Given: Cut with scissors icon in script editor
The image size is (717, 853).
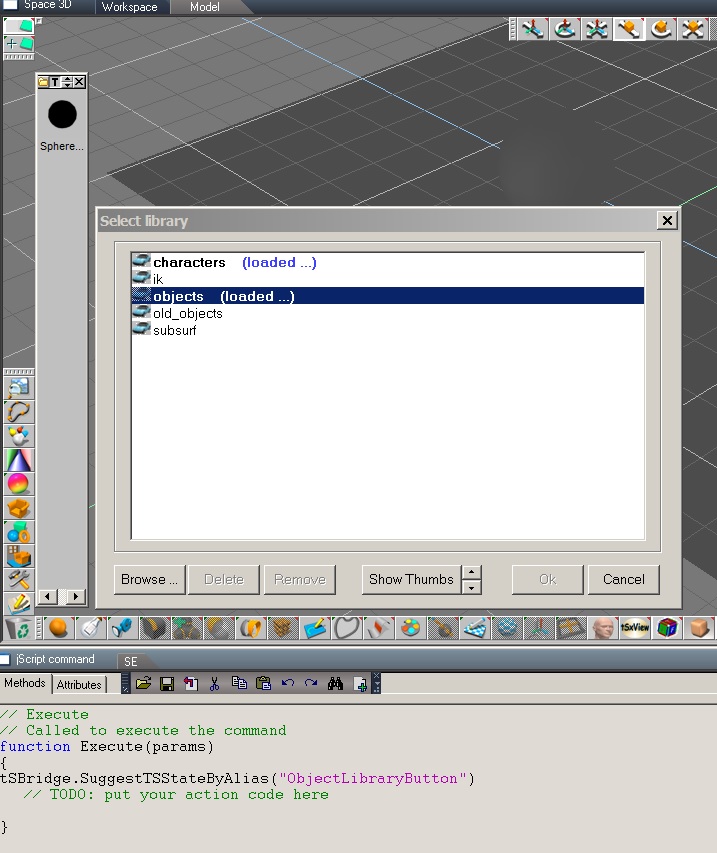Looking at the screenshot, I should click(214, 683).
